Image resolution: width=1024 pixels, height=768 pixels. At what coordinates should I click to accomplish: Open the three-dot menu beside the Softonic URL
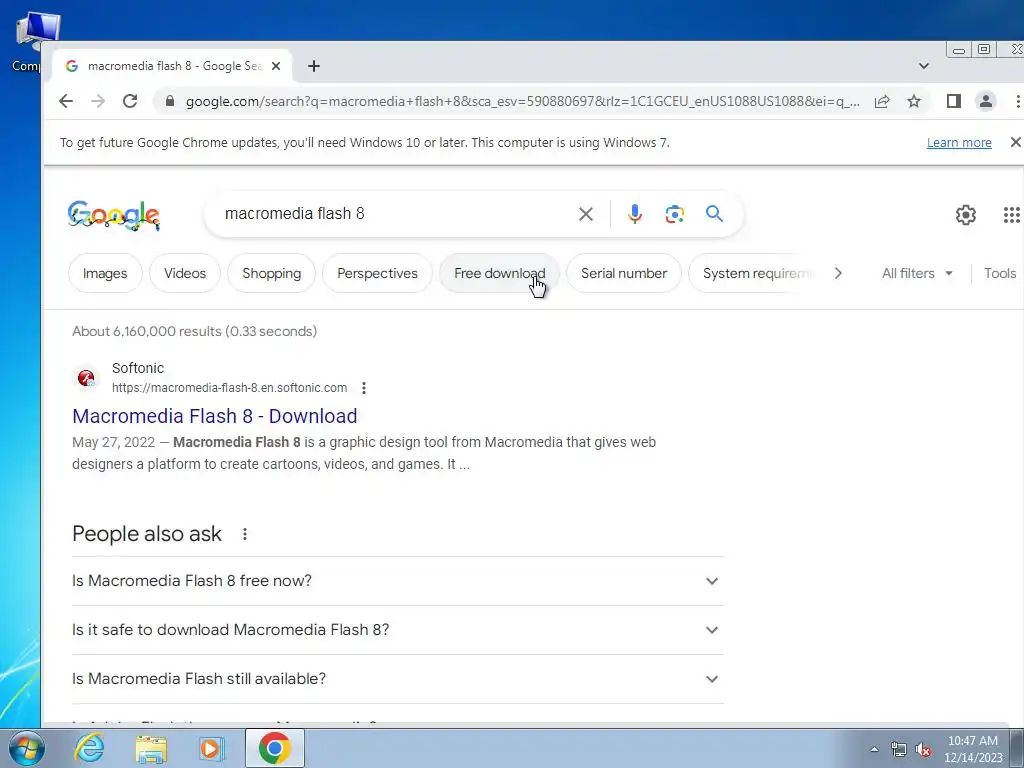point(364,388)
